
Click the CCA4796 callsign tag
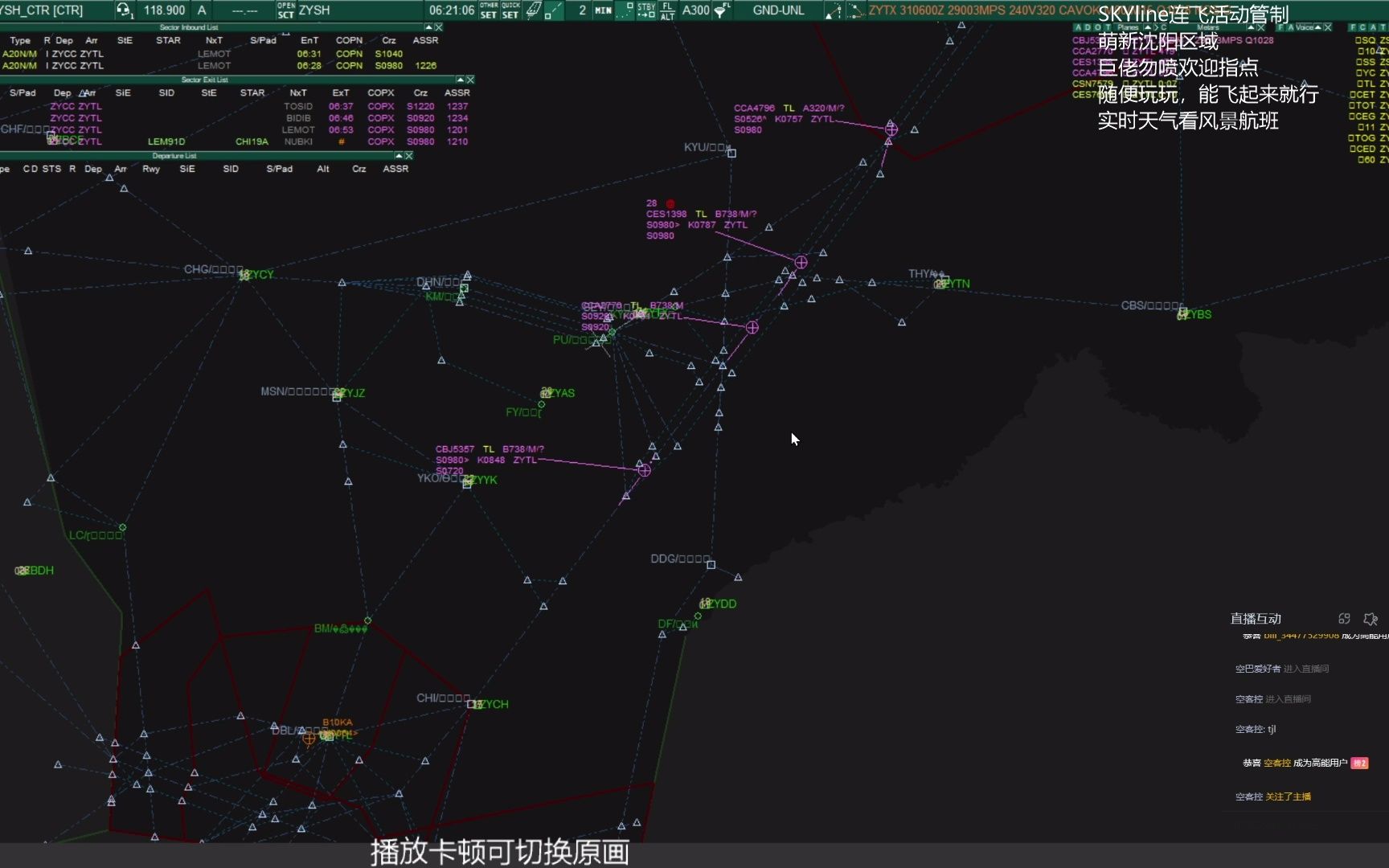coord(754,108)
